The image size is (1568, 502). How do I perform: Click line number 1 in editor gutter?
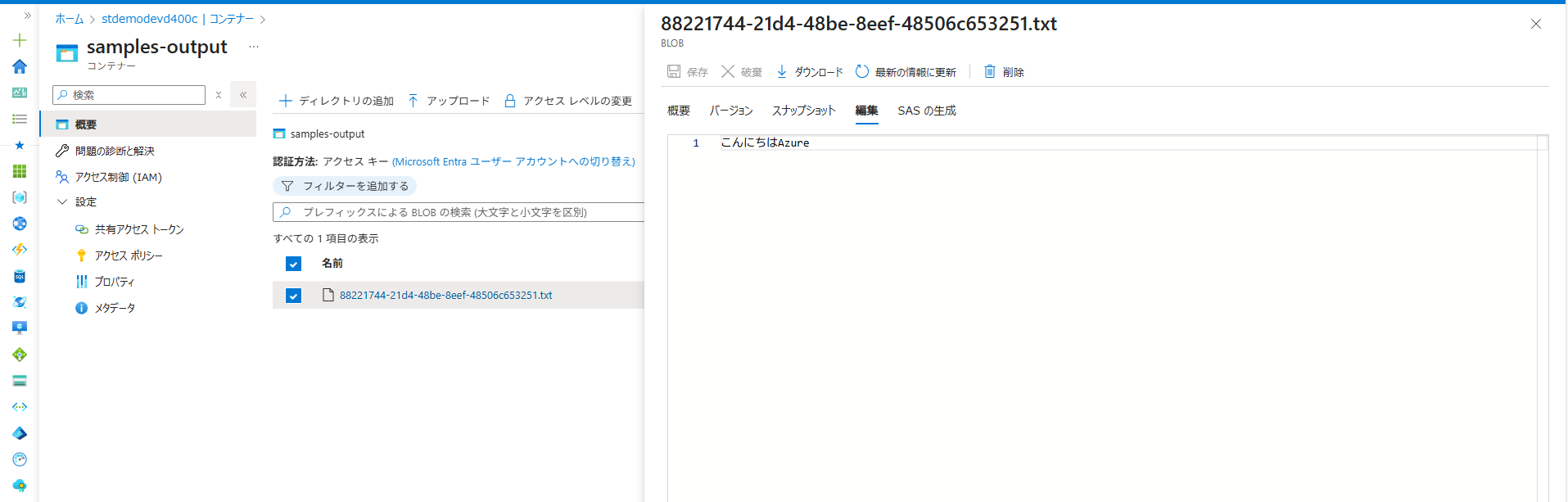pos(696,142)
